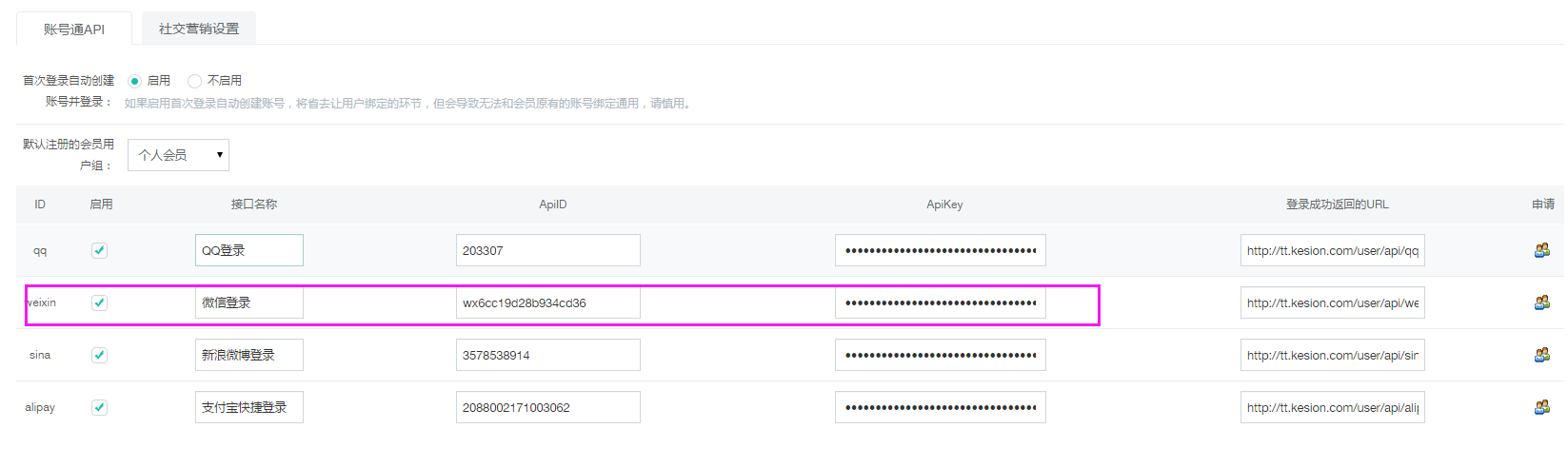The height and width of the screenshot is (468, 1568).
Task: Click the apply icon in the sina row
Action: pos(1541,355)
